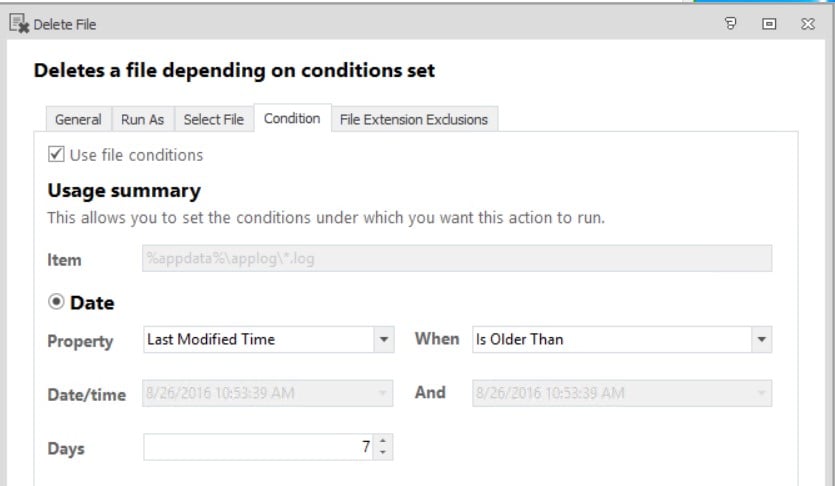Click the restore window icon

pyautogui.click(x=769, y=23)
